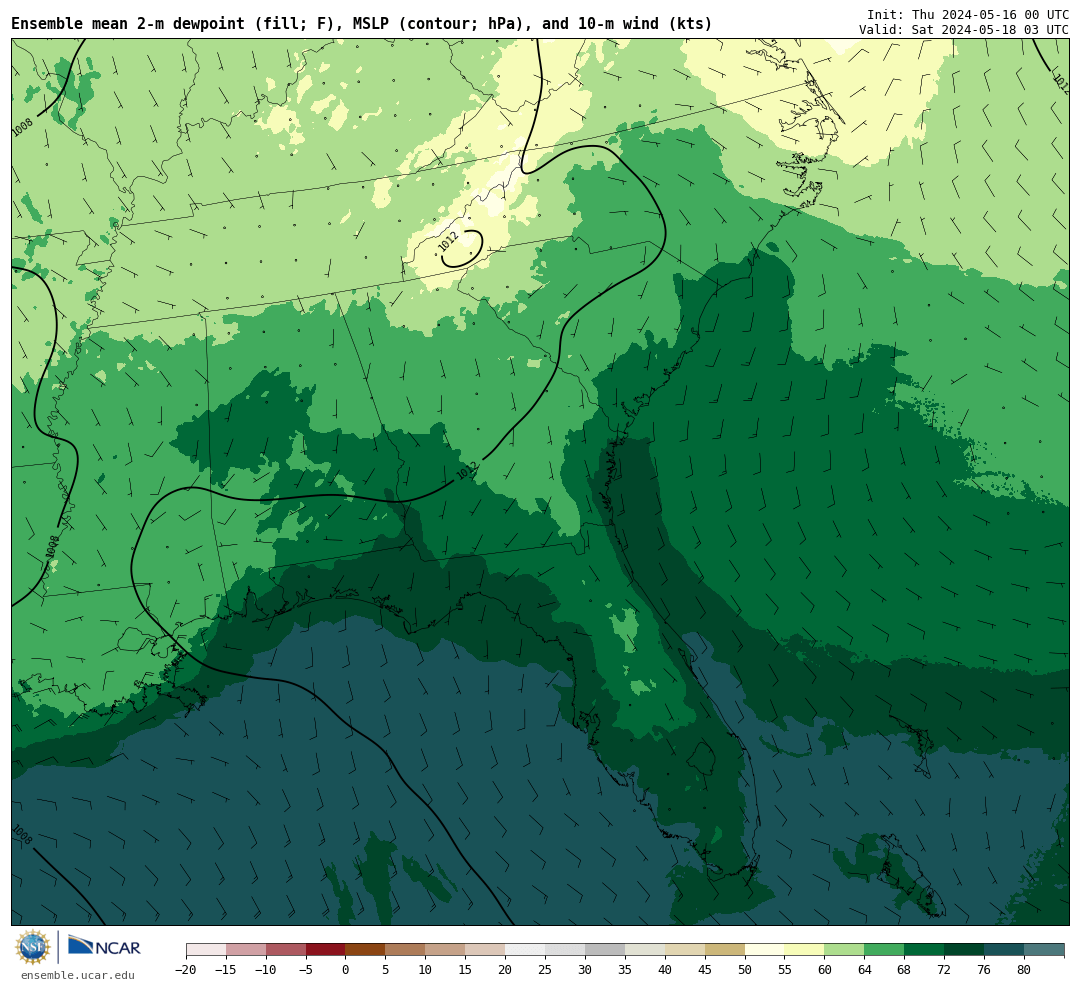Select the teal swatch right of 80

coord(1044,950)
